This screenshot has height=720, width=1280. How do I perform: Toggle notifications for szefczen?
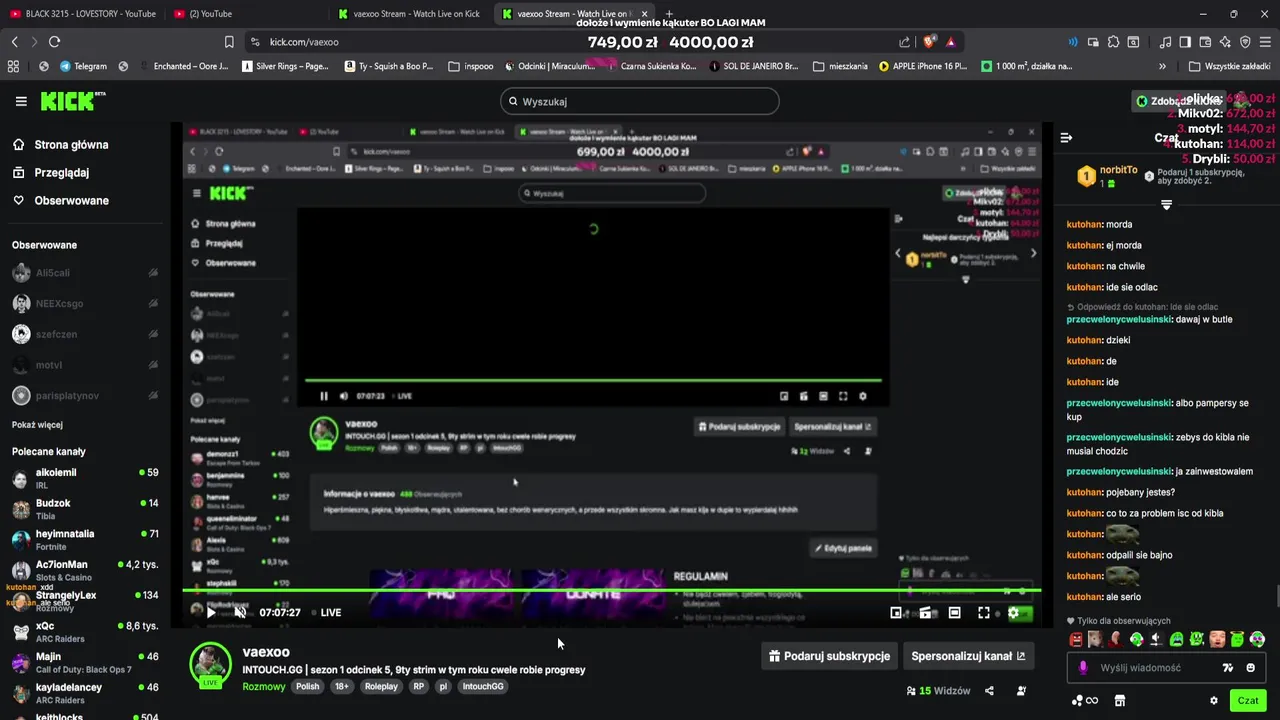153,334
